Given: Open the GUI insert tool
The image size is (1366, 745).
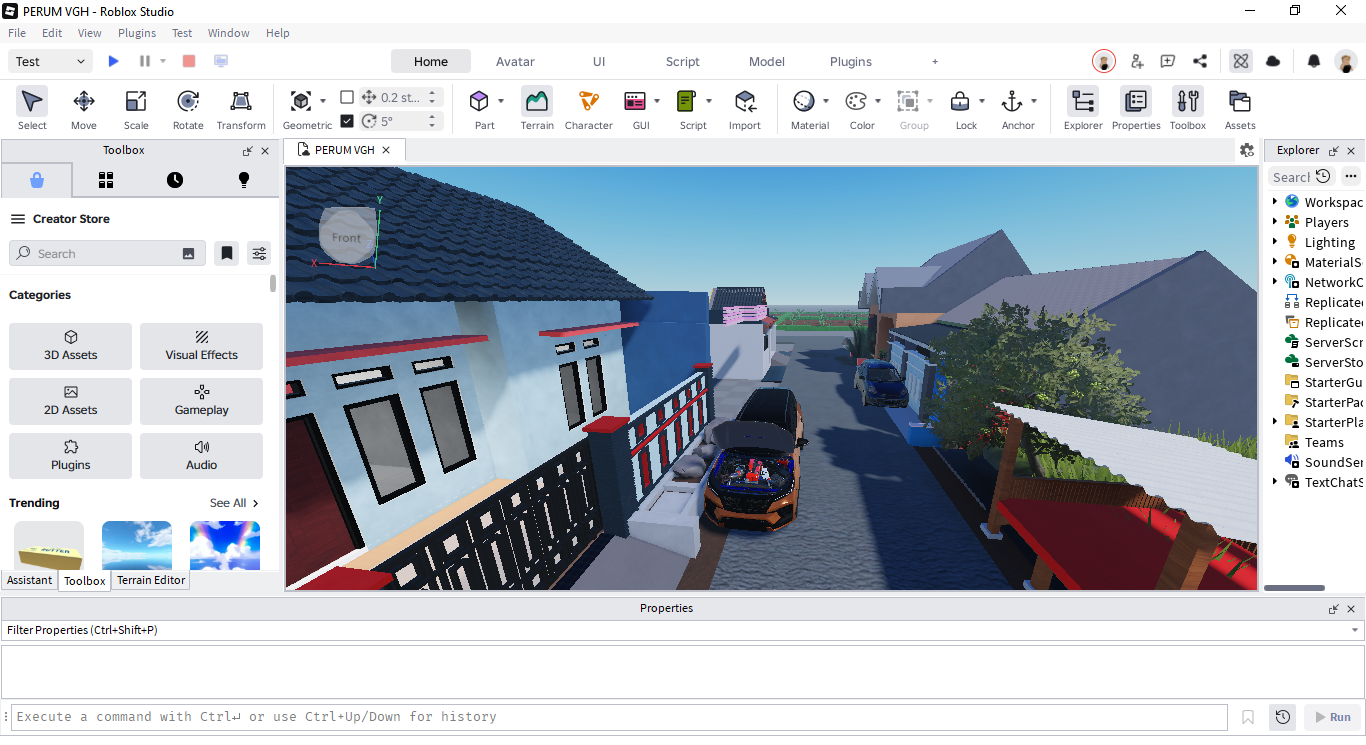Looking at the screenshot, I should [x=635, y=101].
